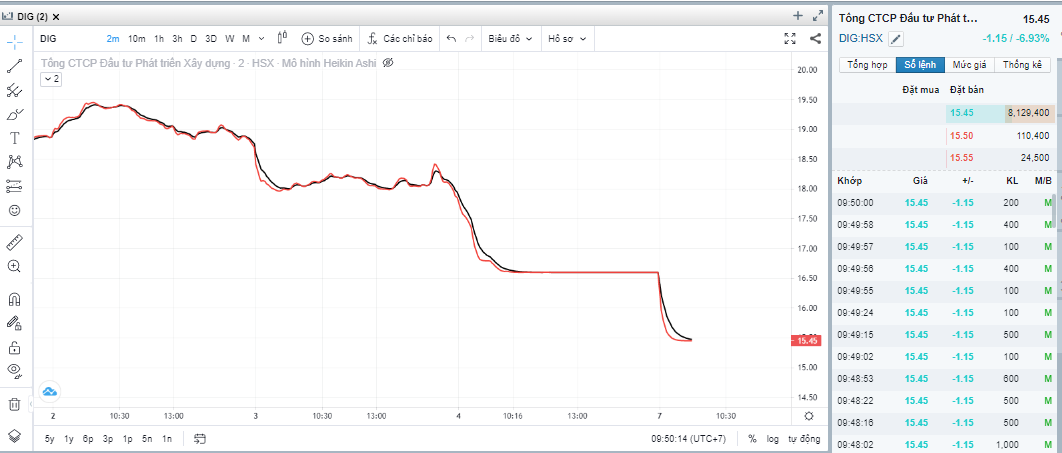Select the Text annotation tool
This screenshot has height=453, width=1062.
15,138
